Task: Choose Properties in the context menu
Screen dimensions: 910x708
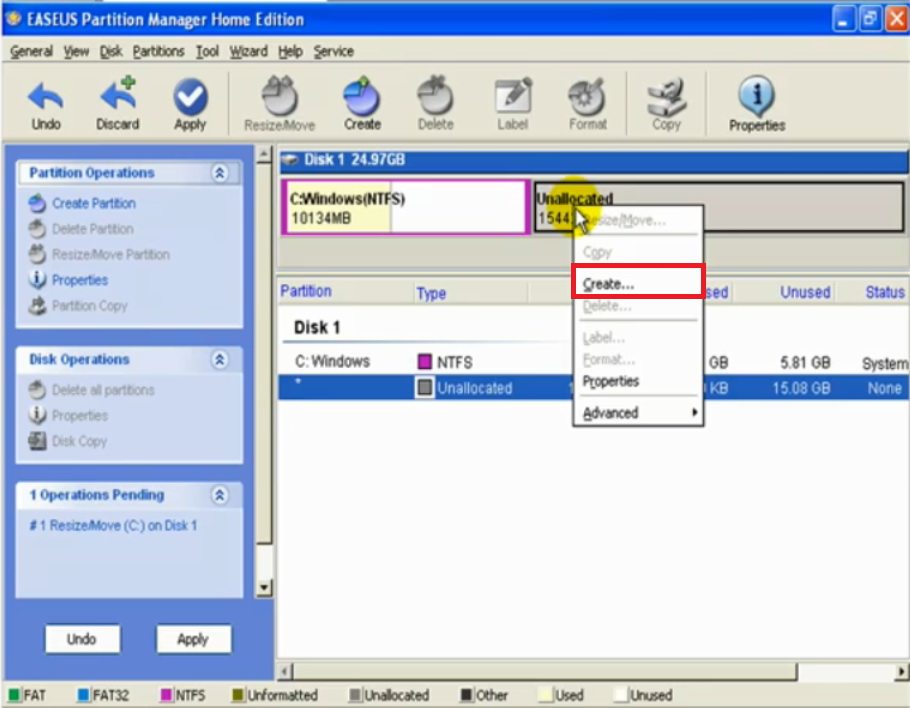Action: pos(638,381)
